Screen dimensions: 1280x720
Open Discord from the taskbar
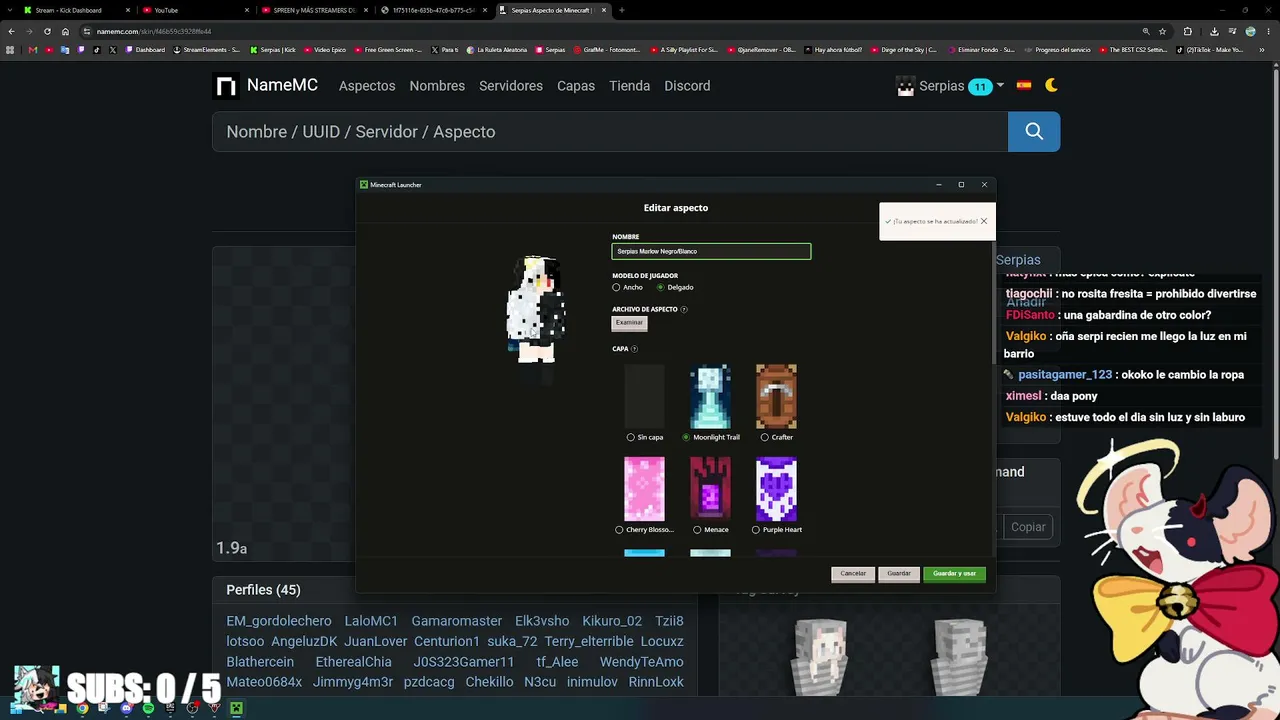126,709
